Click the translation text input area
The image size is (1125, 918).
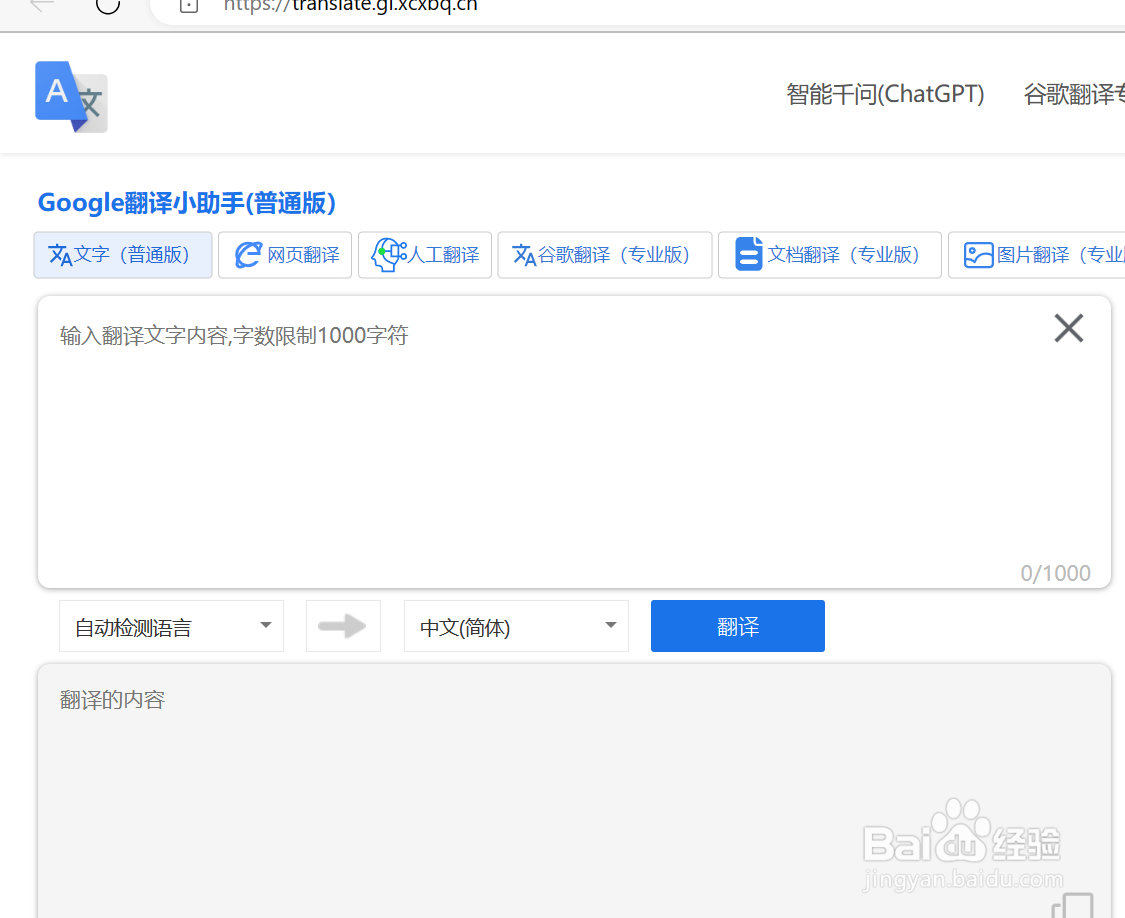pos(574,442)
